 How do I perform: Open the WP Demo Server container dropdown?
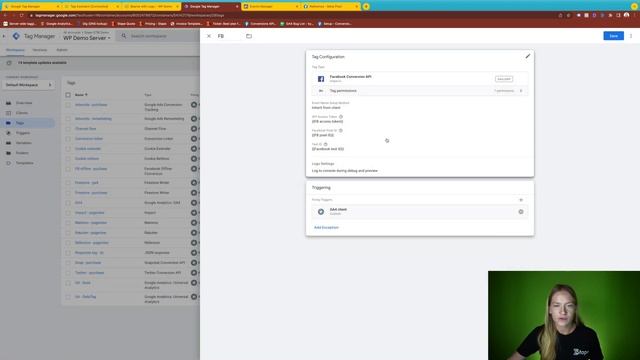click(x=87, y=38)
